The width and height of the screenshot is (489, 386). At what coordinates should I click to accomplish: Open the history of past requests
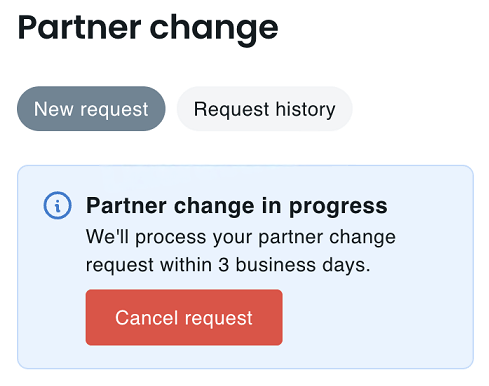(264, 109)
